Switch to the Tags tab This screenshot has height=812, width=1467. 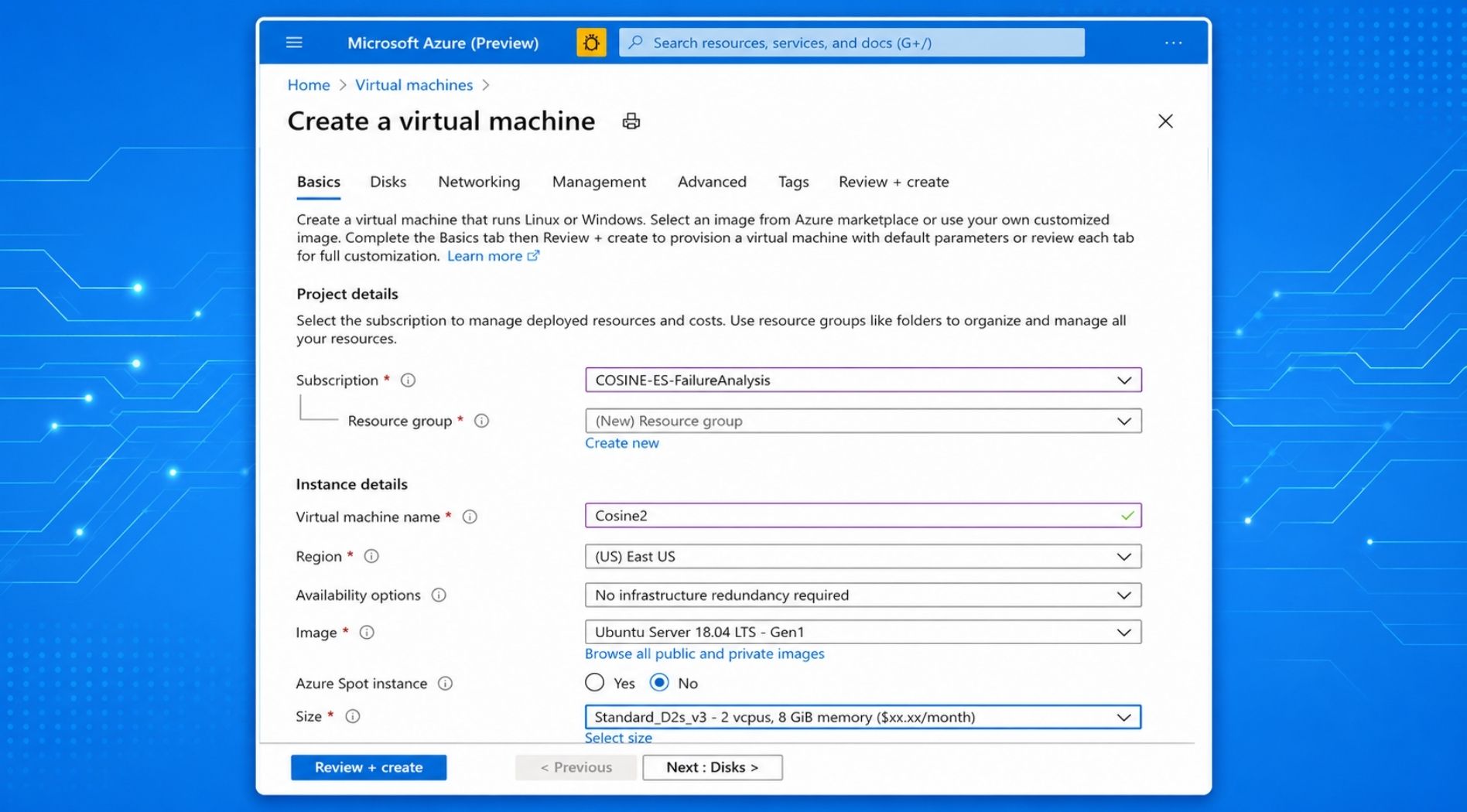coord(793,182)
